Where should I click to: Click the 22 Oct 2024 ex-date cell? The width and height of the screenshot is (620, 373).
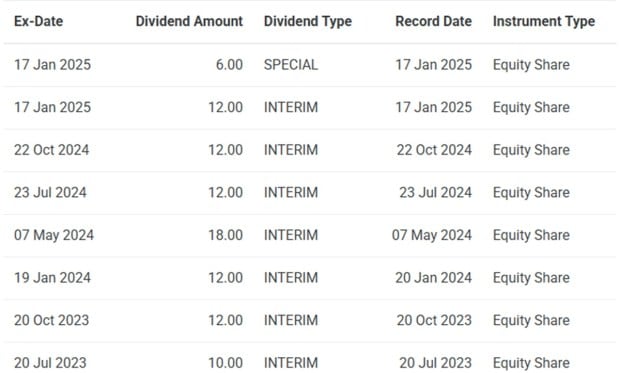51,150
